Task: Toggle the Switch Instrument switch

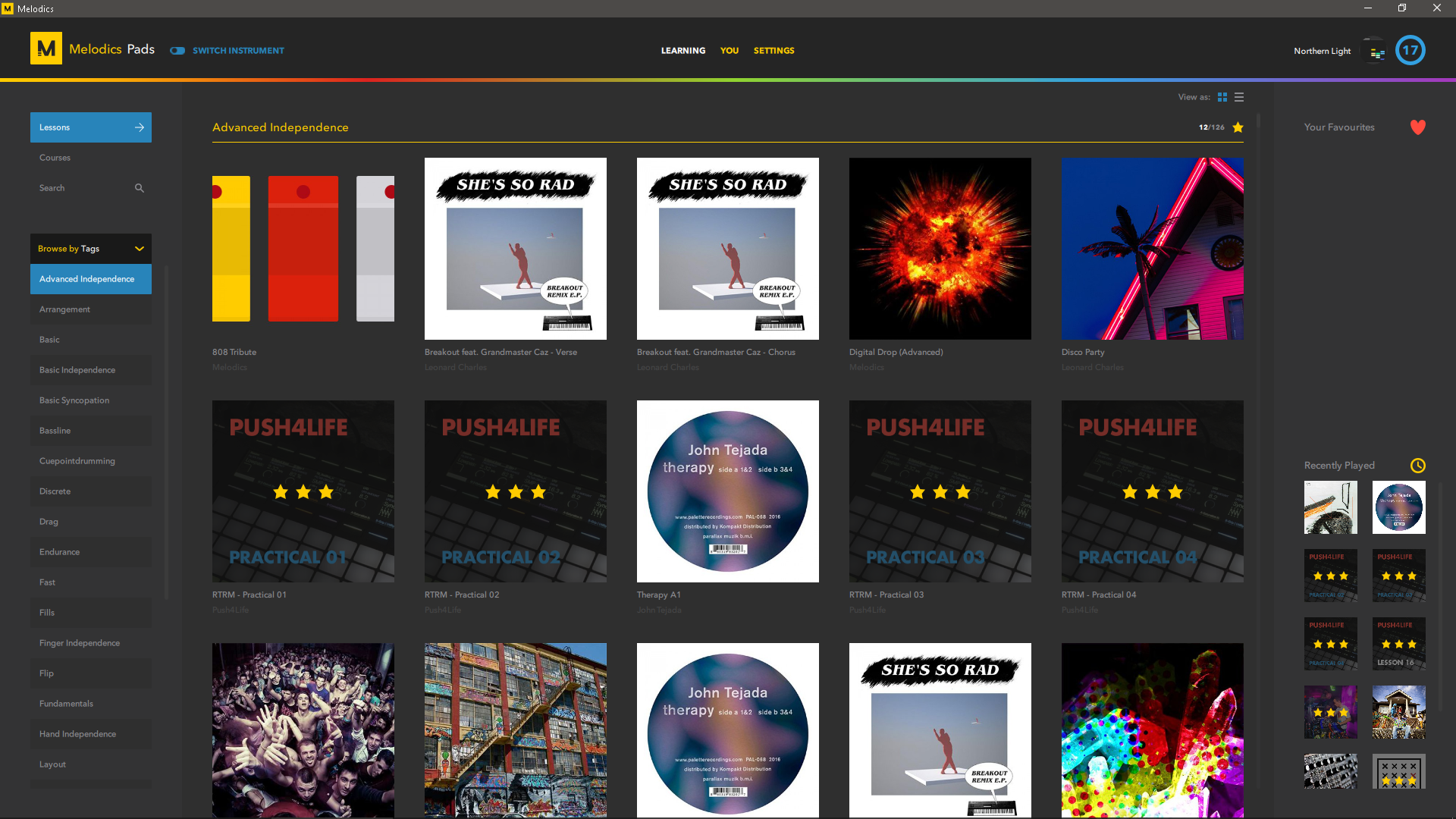Action: click(x=177, y=51)
